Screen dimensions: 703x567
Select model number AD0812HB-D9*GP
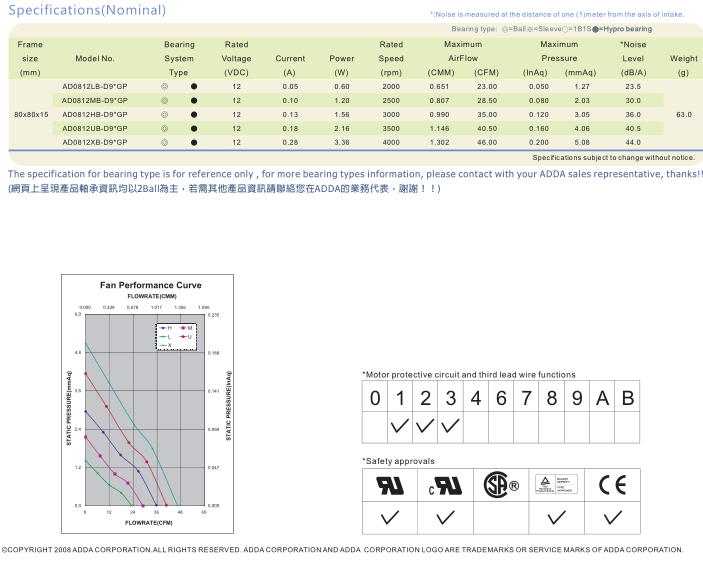coord(95,114)
